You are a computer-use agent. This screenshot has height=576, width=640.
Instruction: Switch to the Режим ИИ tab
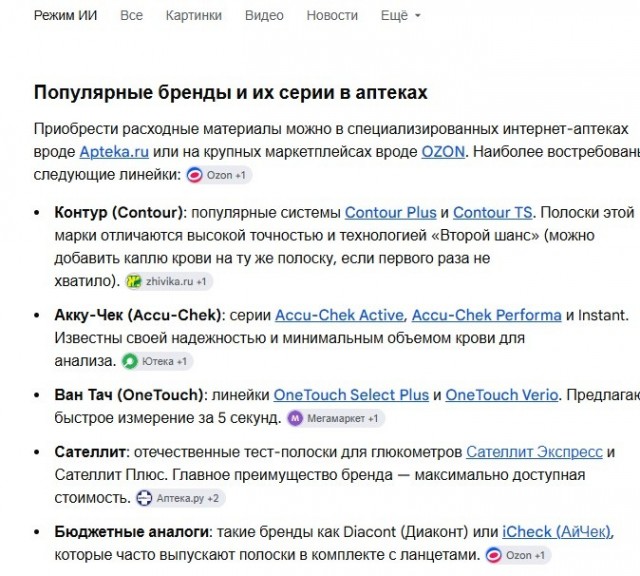coord(65,16)
